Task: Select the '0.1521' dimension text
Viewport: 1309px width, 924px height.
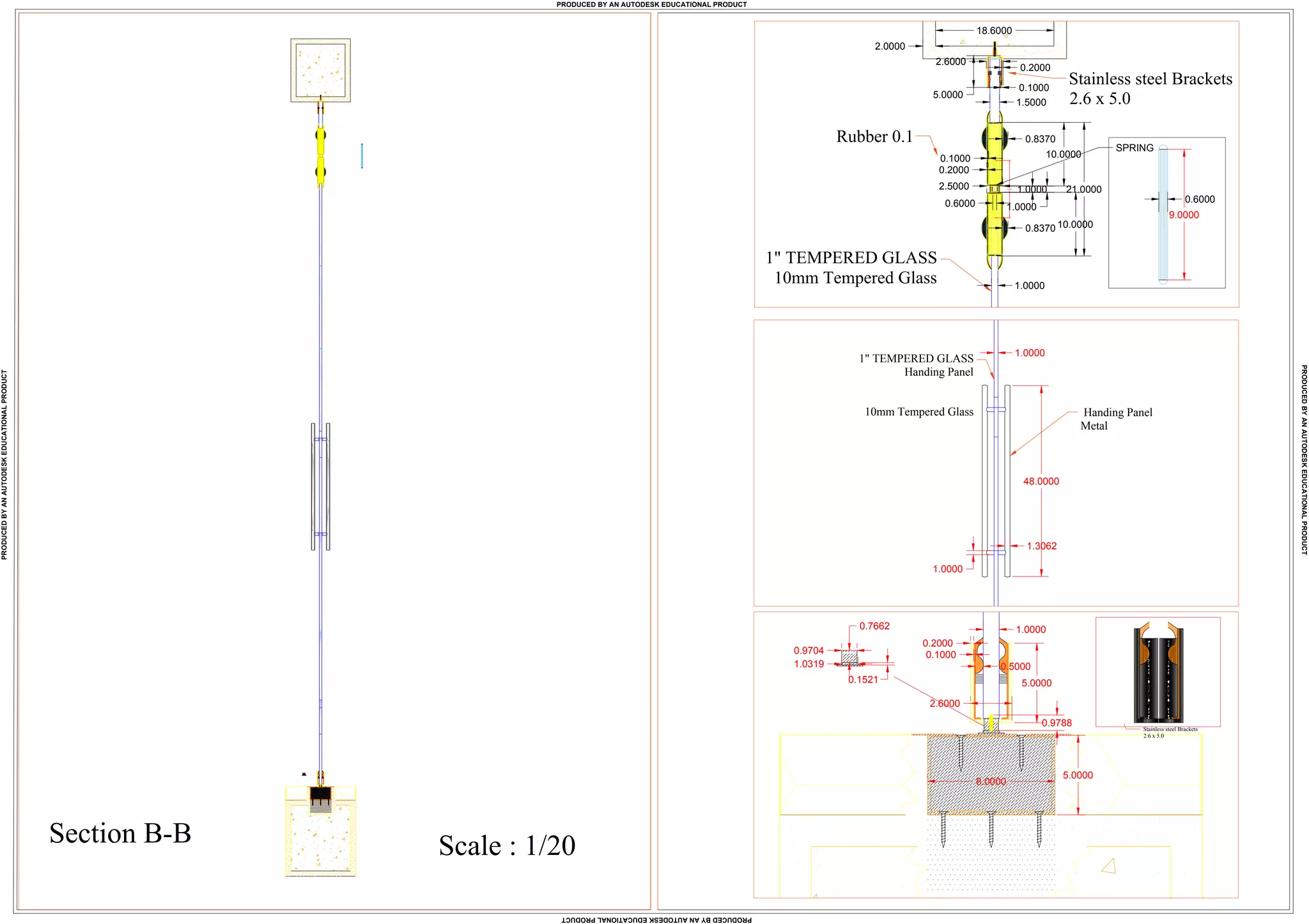Action: tap(863, 679)
